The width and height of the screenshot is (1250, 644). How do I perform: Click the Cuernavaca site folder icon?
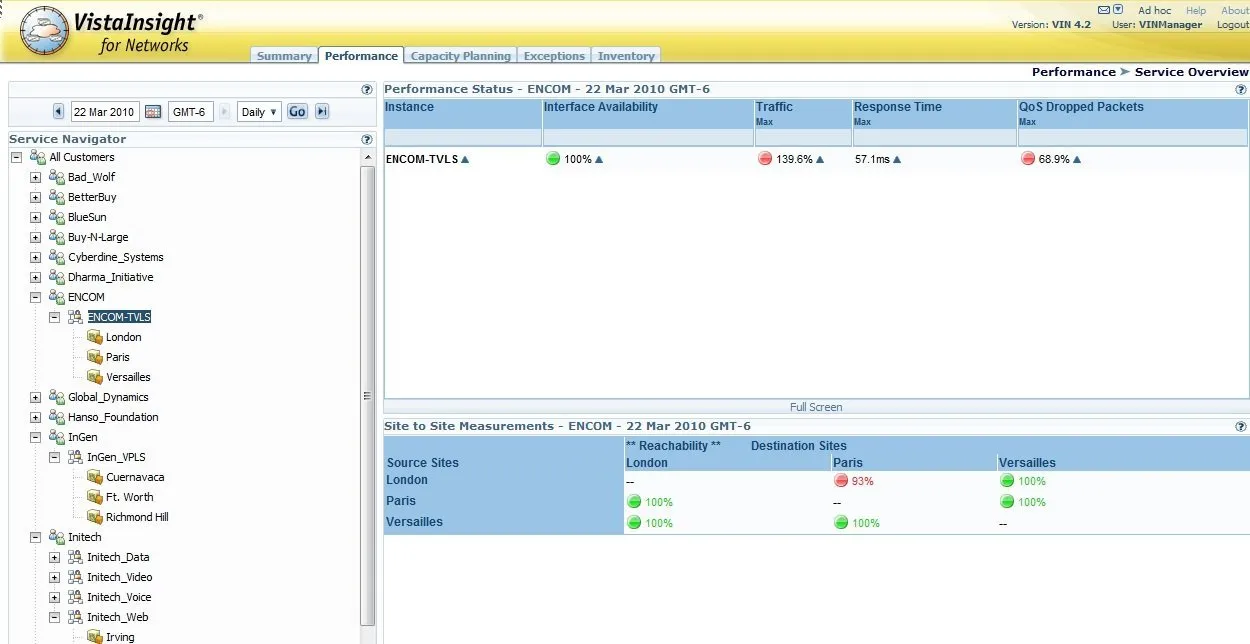pos(95,477)
